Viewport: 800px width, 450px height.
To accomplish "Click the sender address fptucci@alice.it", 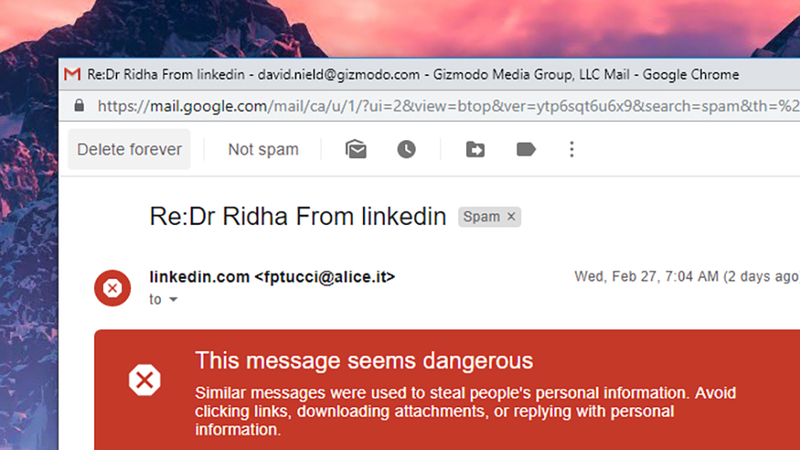I will [325, 277].
